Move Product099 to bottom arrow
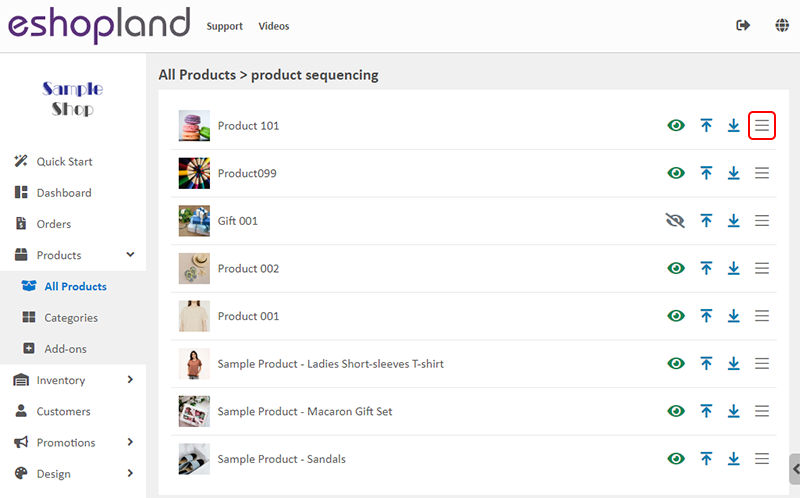Screen dimensions: 800x498 (x=734, y=173)
